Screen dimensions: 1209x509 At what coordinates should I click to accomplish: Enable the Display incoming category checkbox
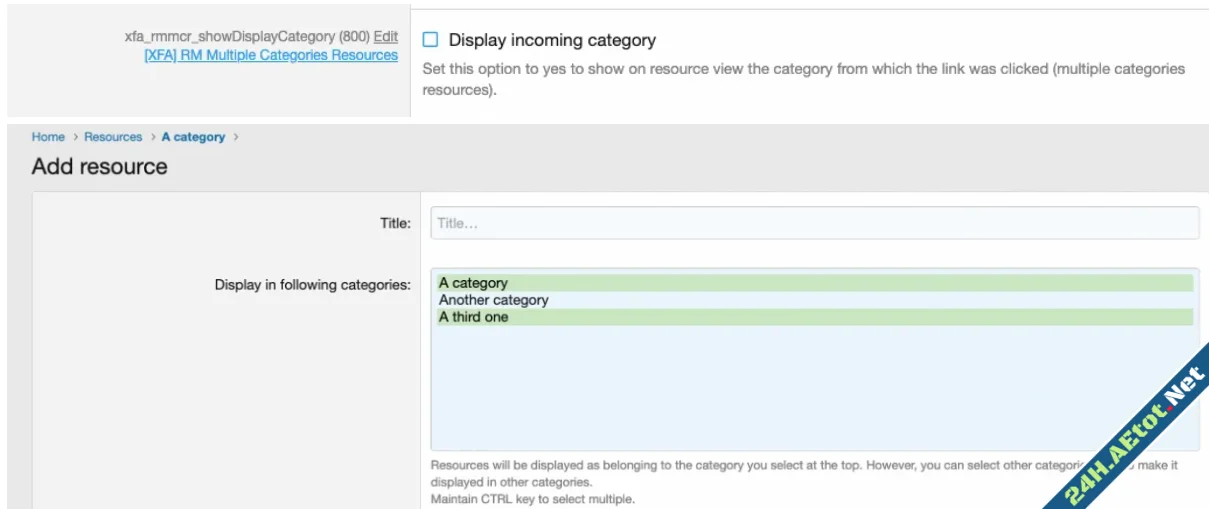tap(430, 40)
